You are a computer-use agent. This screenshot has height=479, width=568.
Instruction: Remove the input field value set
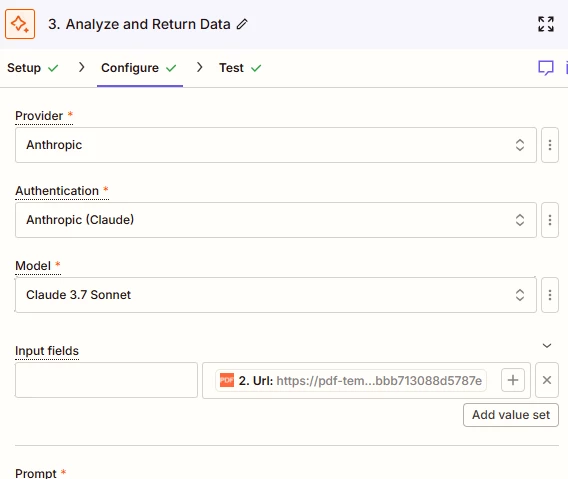point(547,380)
